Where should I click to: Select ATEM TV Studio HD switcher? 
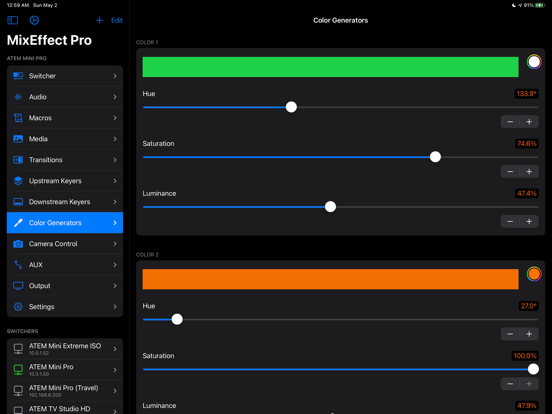pos(65,408)
